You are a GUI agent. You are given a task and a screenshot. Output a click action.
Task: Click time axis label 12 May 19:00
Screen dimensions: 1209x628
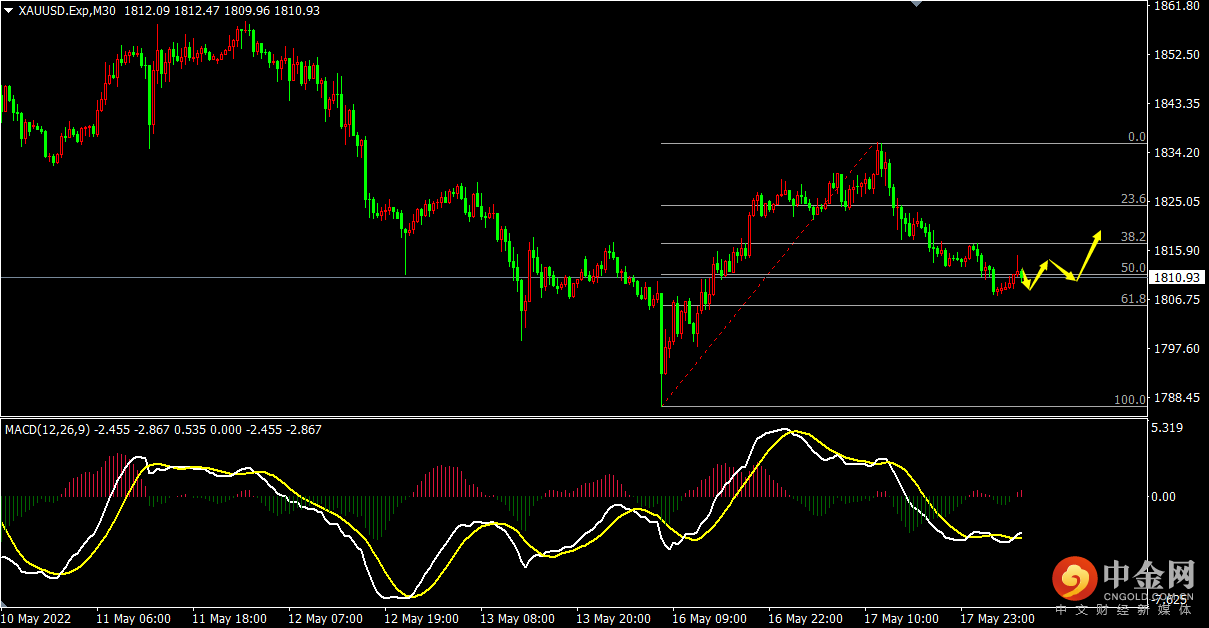click(421, 619)
